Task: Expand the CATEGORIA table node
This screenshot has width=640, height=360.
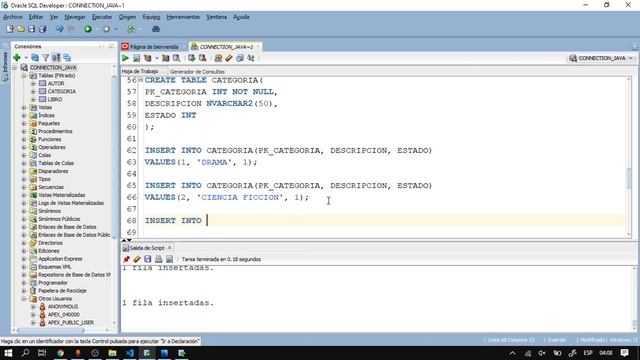Action: 33,91
